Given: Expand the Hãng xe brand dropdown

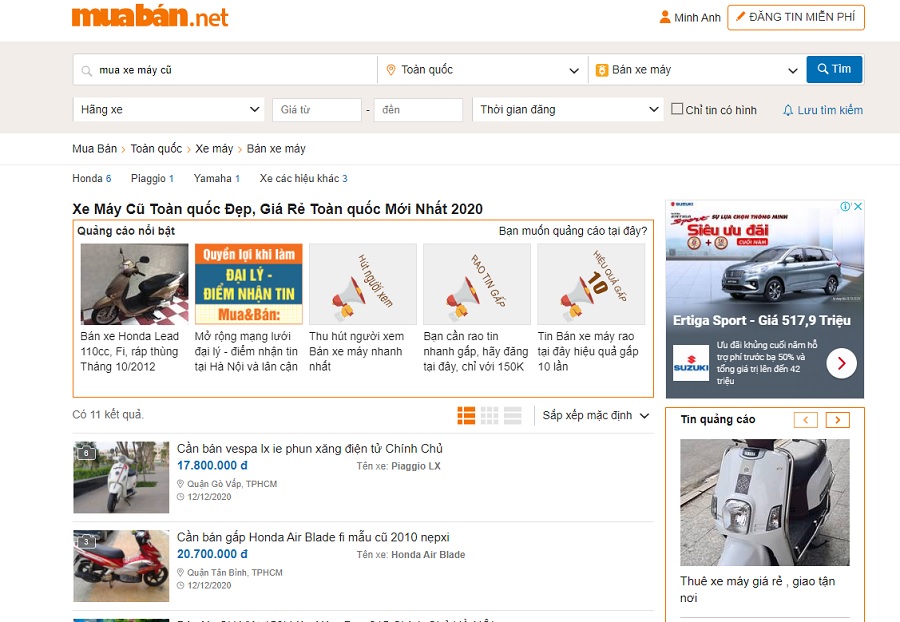Looking at the screenshot, I should coord(169,110).
